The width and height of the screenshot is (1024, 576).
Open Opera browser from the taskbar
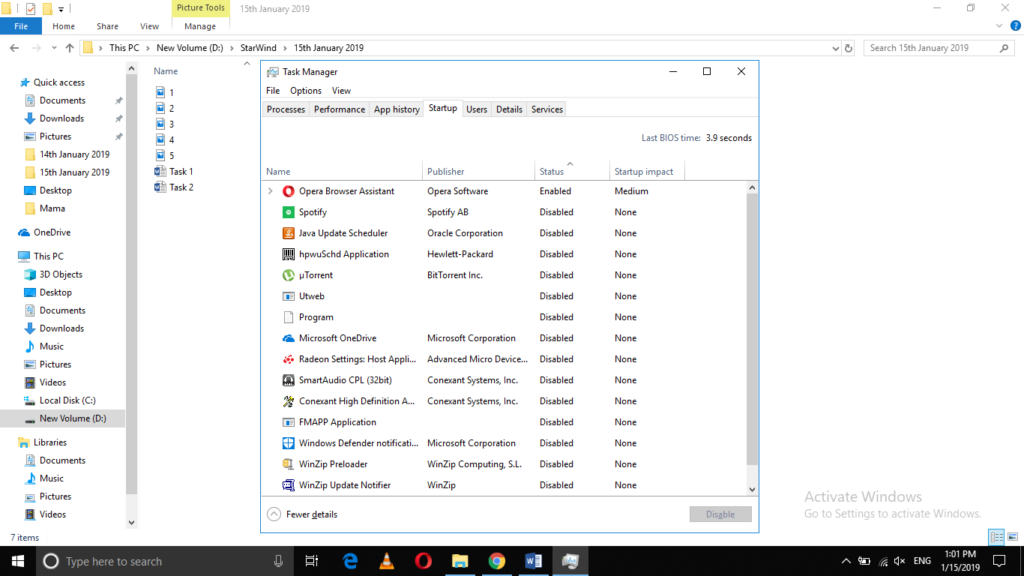tap(423, 561)
